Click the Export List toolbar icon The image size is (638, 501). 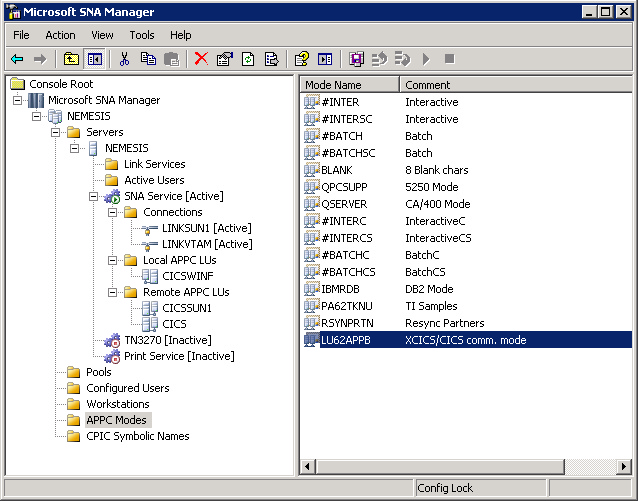[x=270, y=59]
